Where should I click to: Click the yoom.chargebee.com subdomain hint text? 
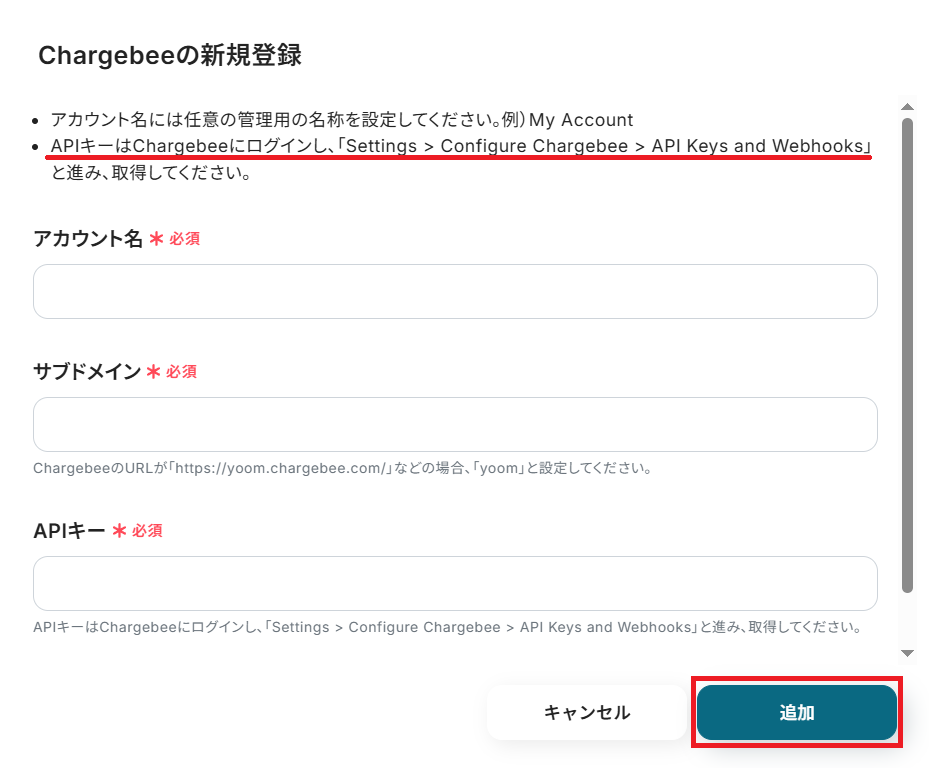343,468
